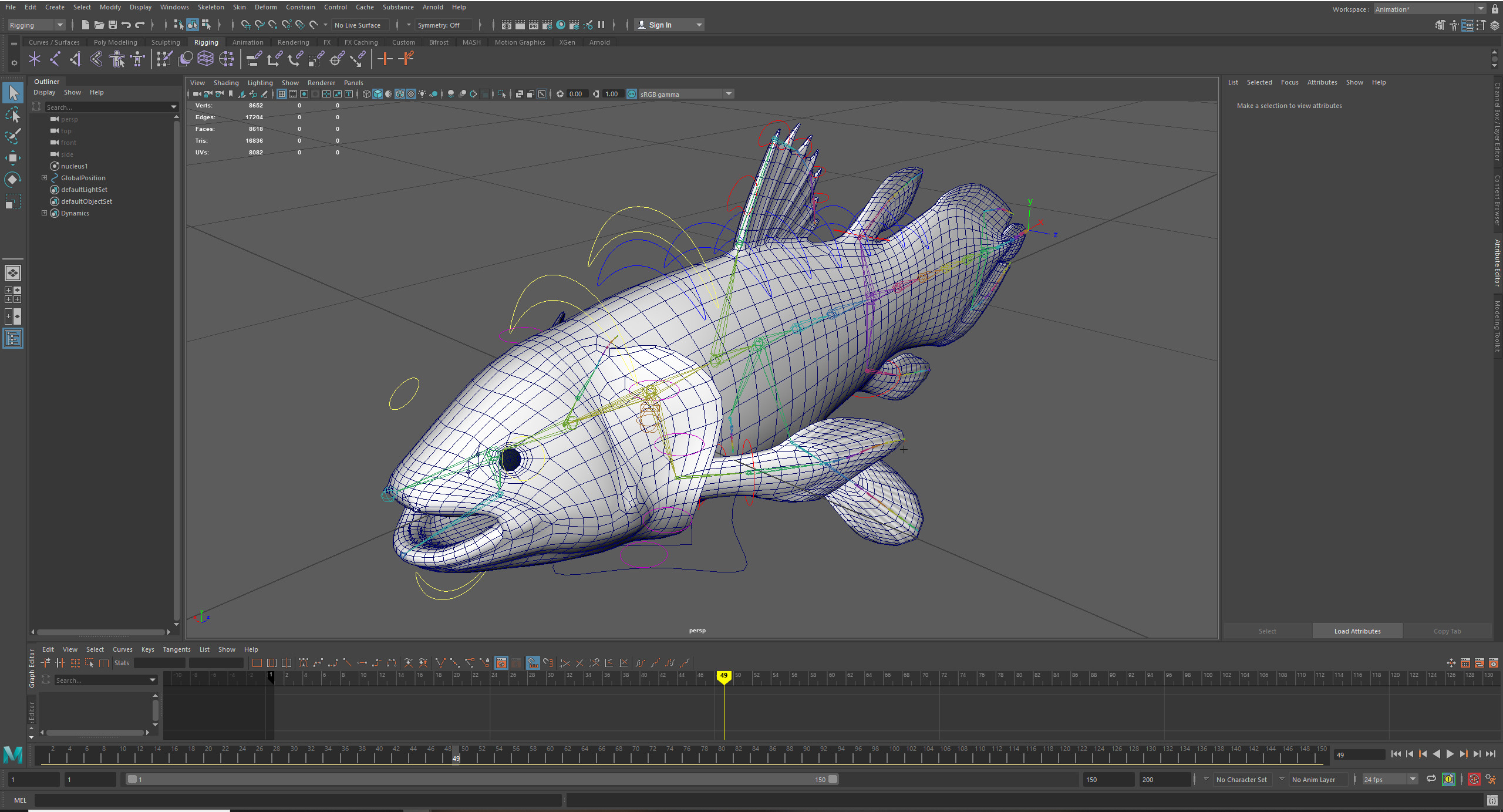Click the Outliner horizontal scrollbar
The image size is (1503, 812).
pyautogui.click(x=100, y=632)
